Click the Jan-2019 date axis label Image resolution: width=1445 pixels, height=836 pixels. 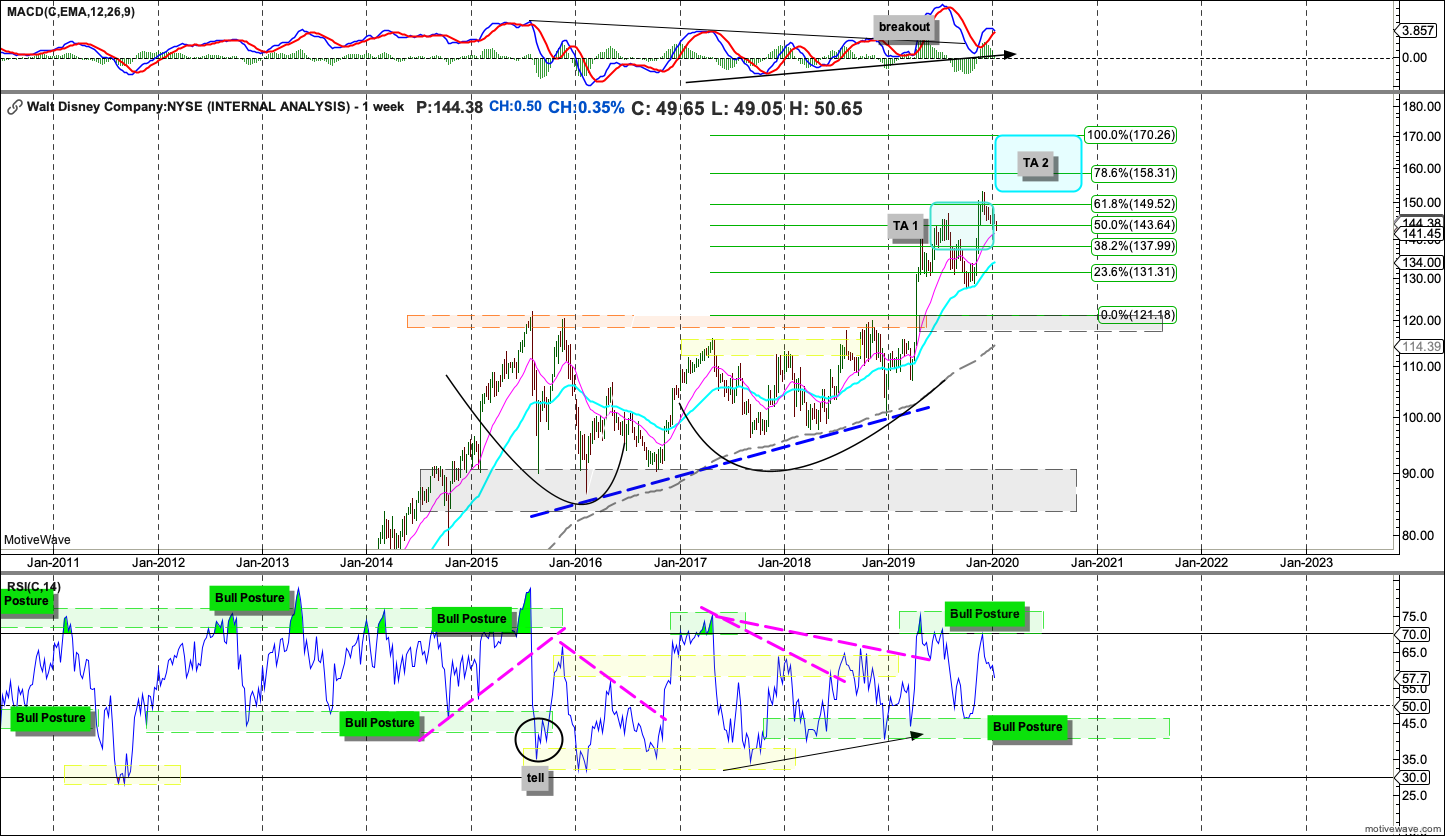pos(888,562)
